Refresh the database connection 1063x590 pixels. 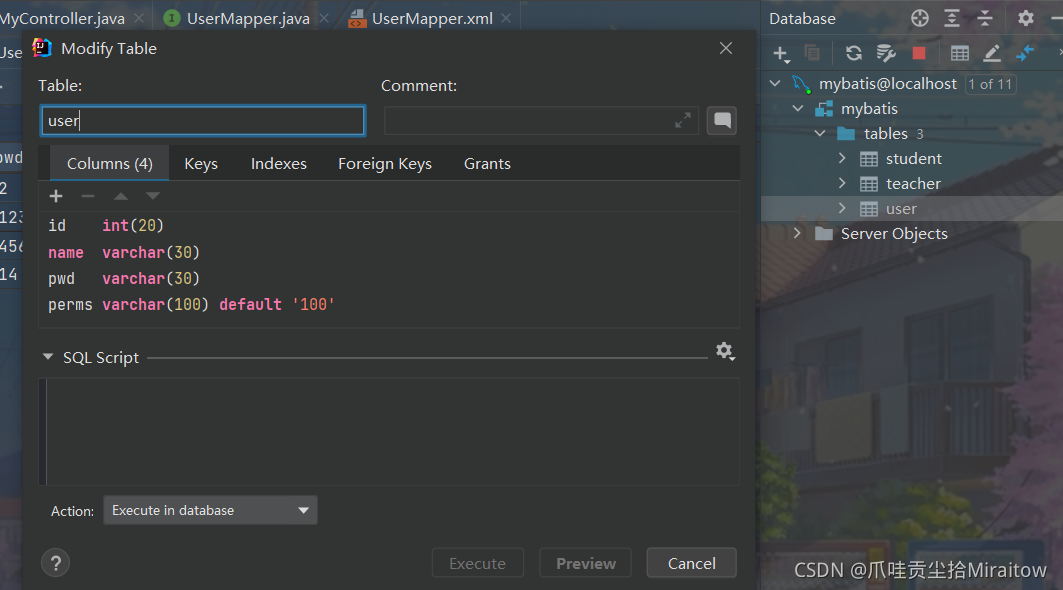854,53
